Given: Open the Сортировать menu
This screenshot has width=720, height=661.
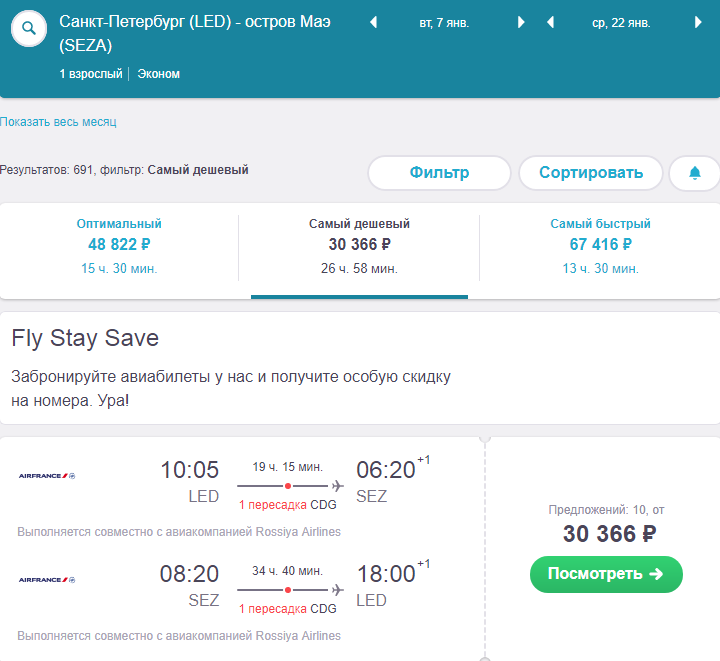Looking at the screenshot, I should (x=591, y=173).
